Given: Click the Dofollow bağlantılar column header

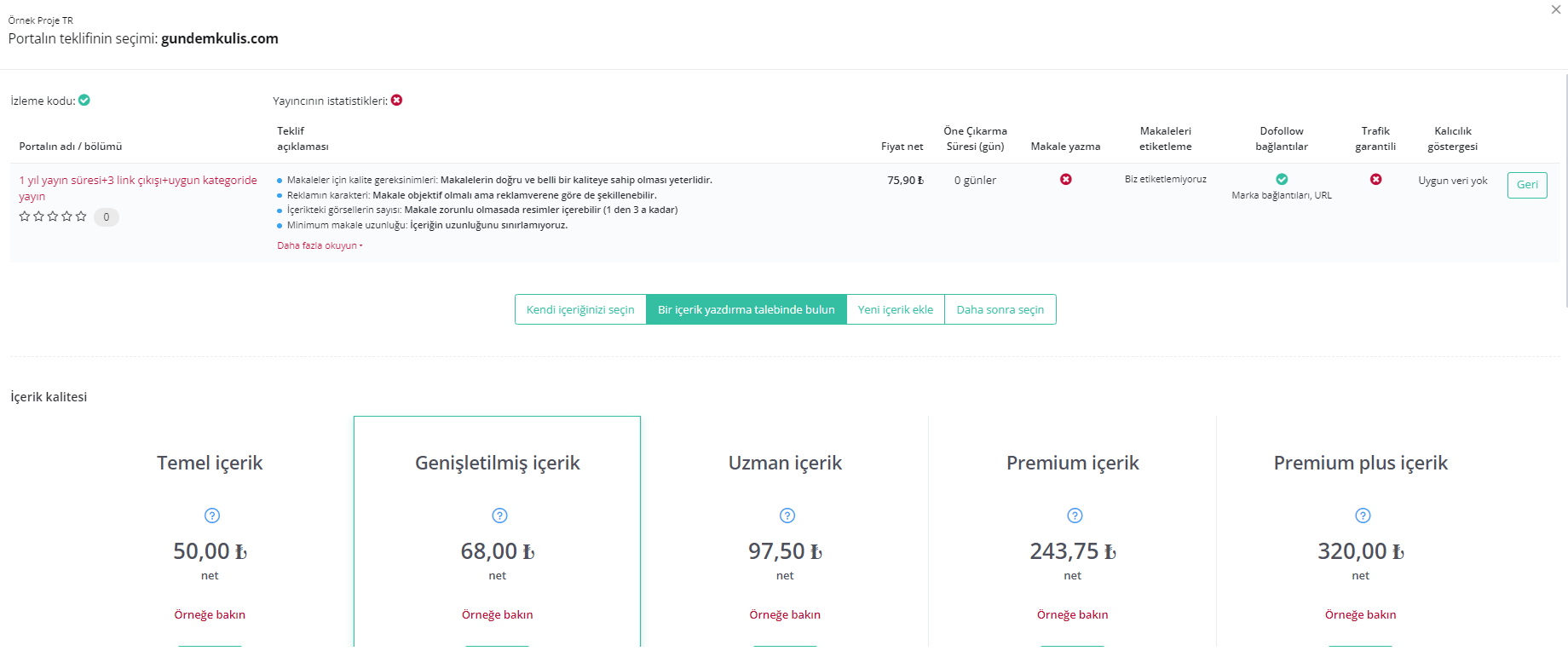Looking at the screenshot, I should coord(1282,138).
